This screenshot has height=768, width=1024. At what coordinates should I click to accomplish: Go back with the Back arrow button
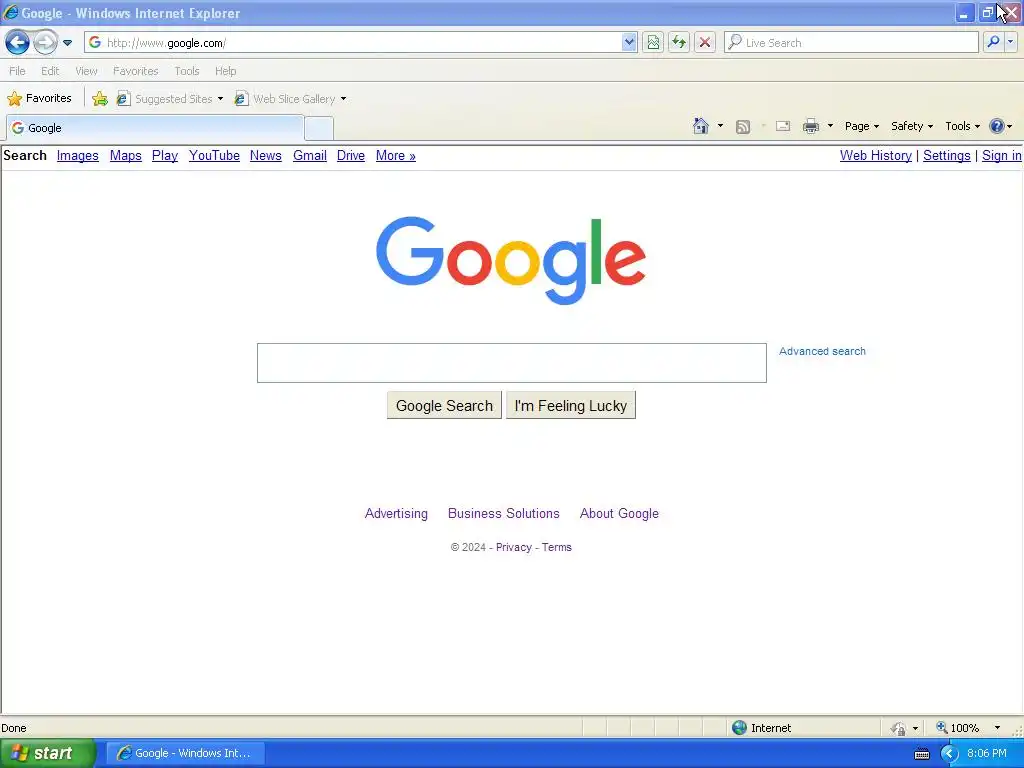pyautogui.click(x=17, y=43)
